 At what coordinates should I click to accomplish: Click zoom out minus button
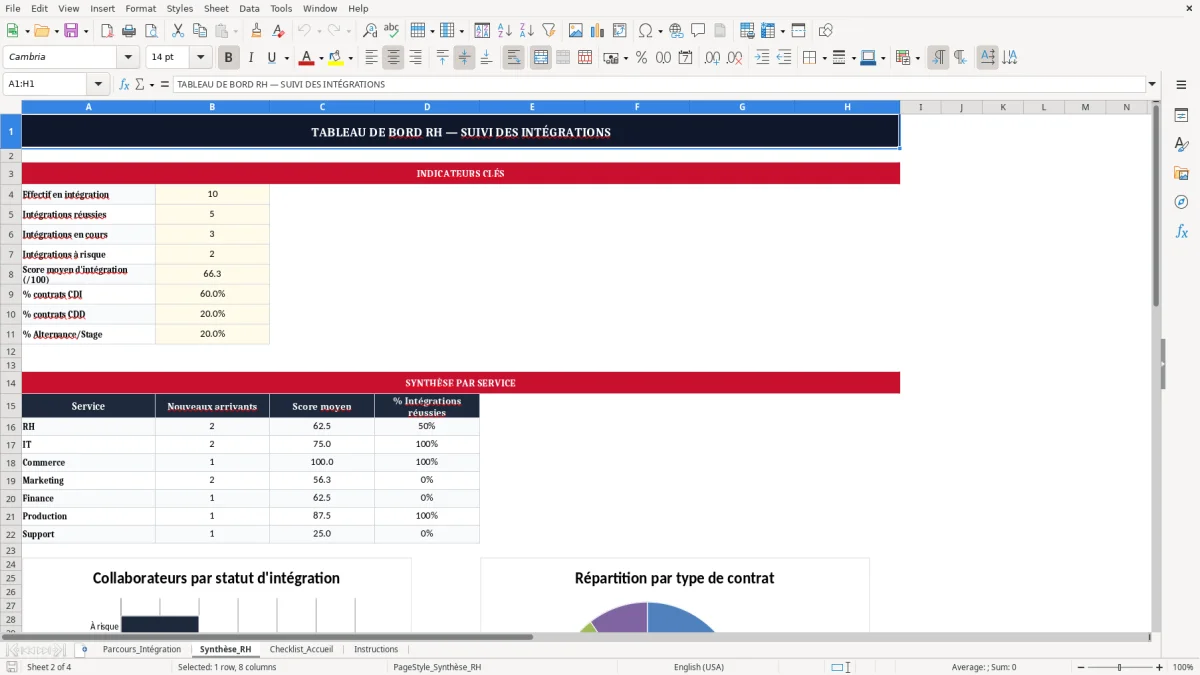[1079, 667]
